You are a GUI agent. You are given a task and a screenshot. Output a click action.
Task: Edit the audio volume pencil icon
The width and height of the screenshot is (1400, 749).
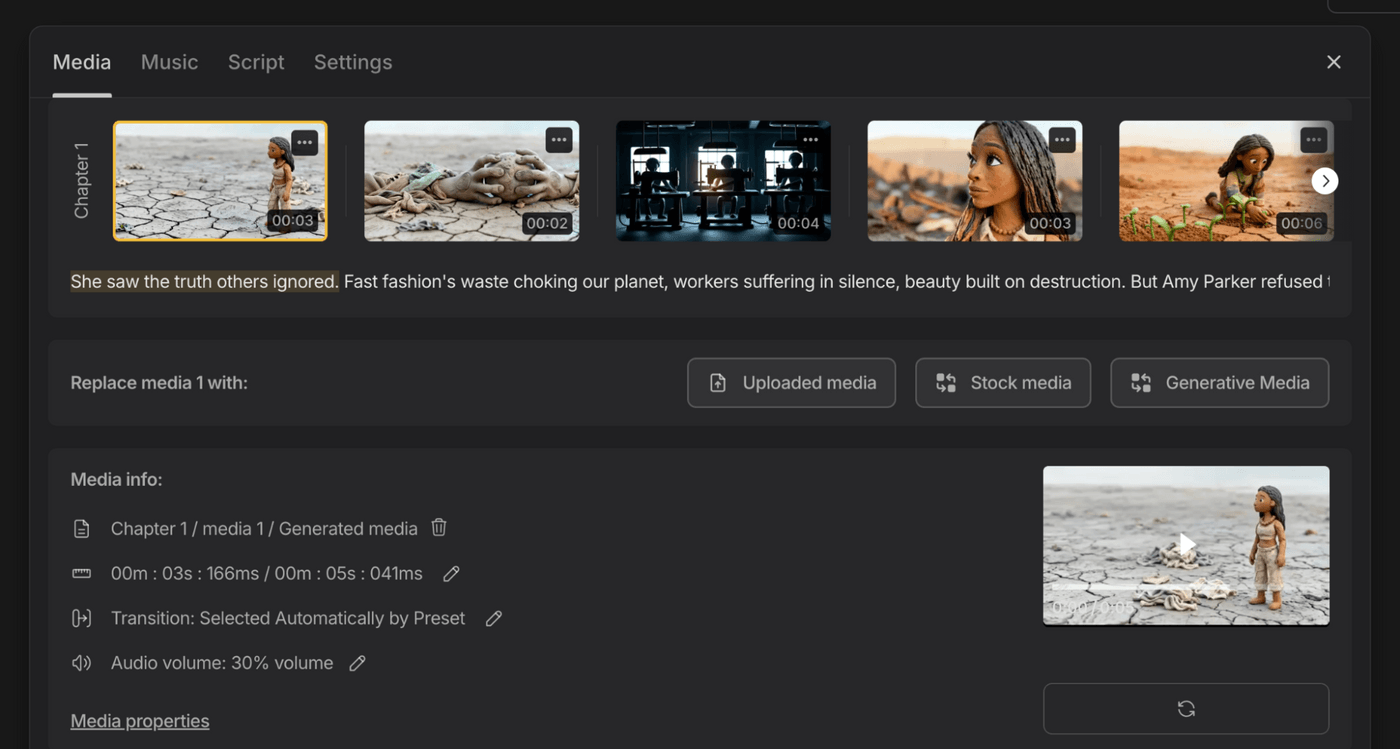click(357, 663)
